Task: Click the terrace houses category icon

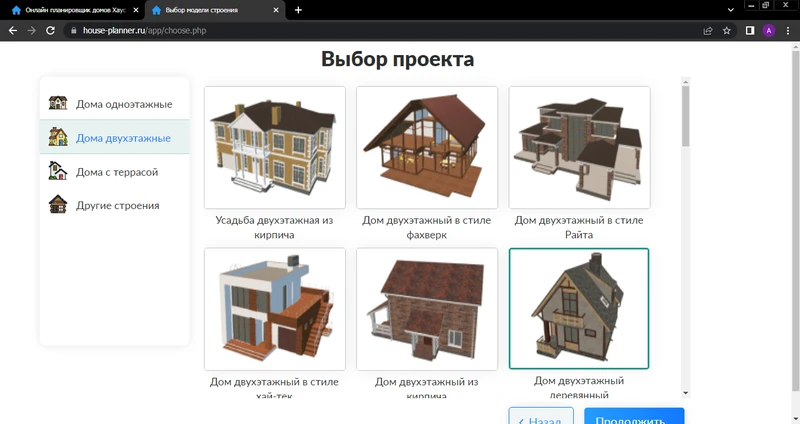Action: [x=58, y=172]
